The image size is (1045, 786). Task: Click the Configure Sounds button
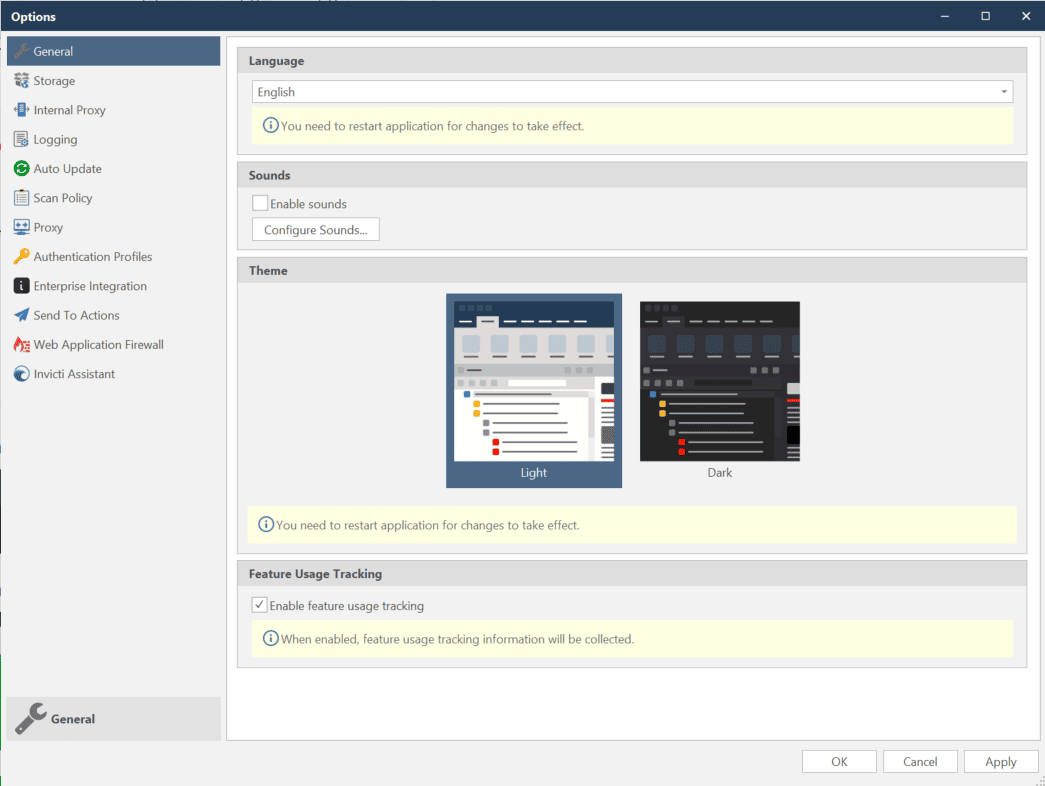pyautogui.click(x=315, y=229)
